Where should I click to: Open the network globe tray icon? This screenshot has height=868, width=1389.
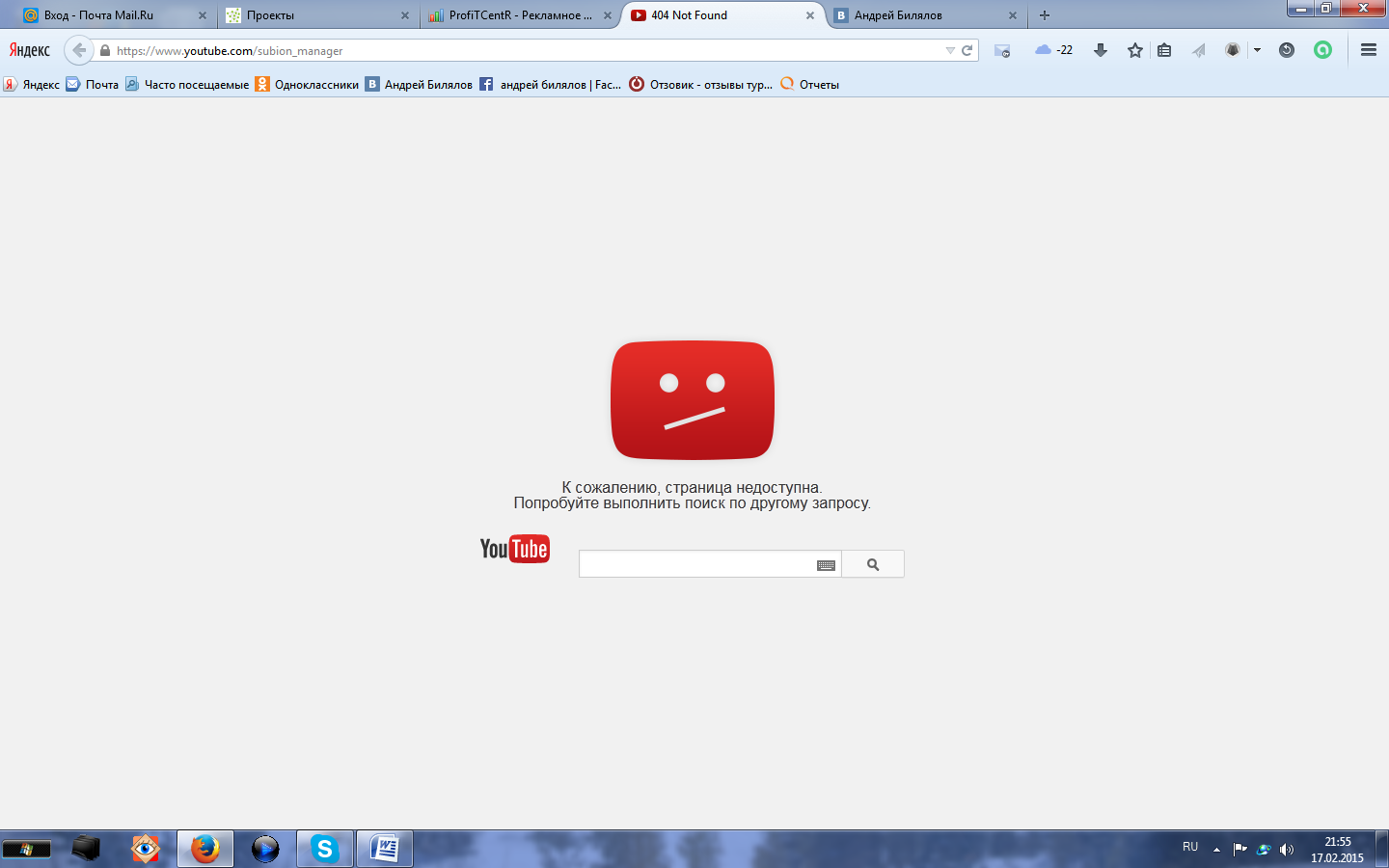click(1264, 850)
